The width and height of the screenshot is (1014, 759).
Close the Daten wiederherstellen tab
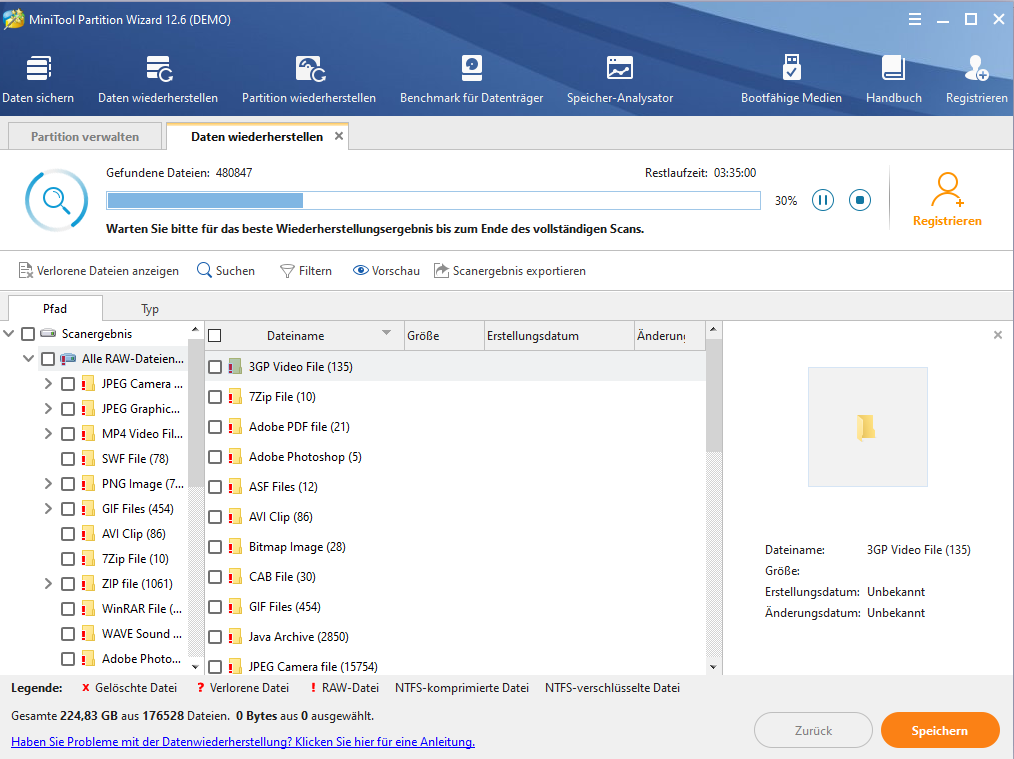tap(339, 136)
